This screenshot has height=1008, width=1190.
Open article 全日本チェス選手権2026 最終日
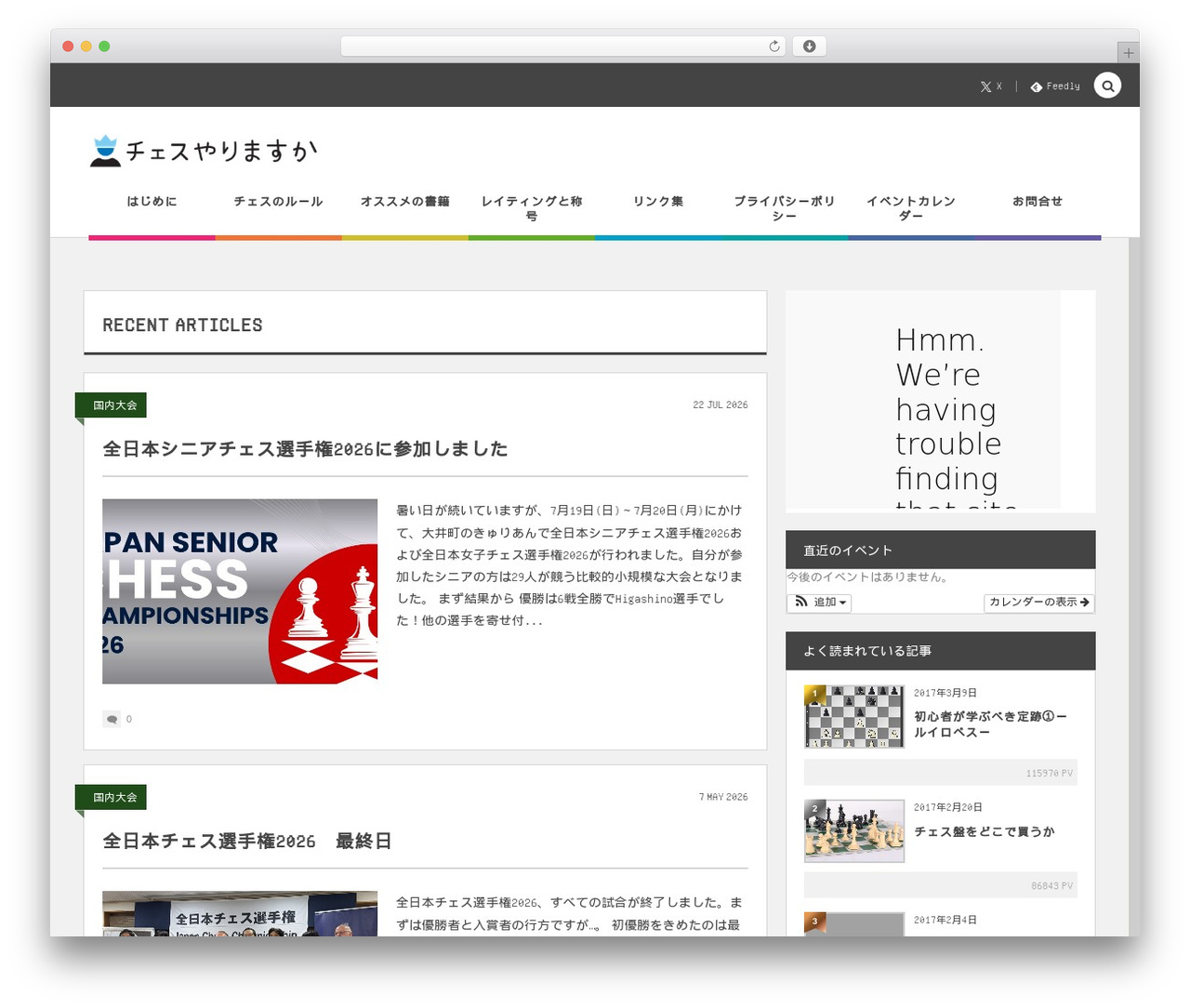point(246,842)
